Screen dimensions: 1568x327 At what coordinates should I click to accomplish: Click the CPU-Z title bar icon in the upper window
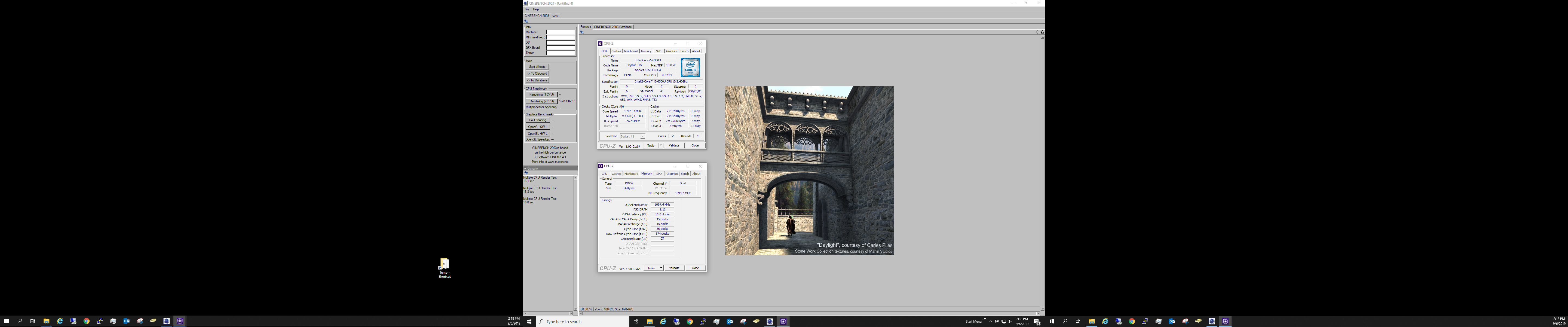[600, 44]
